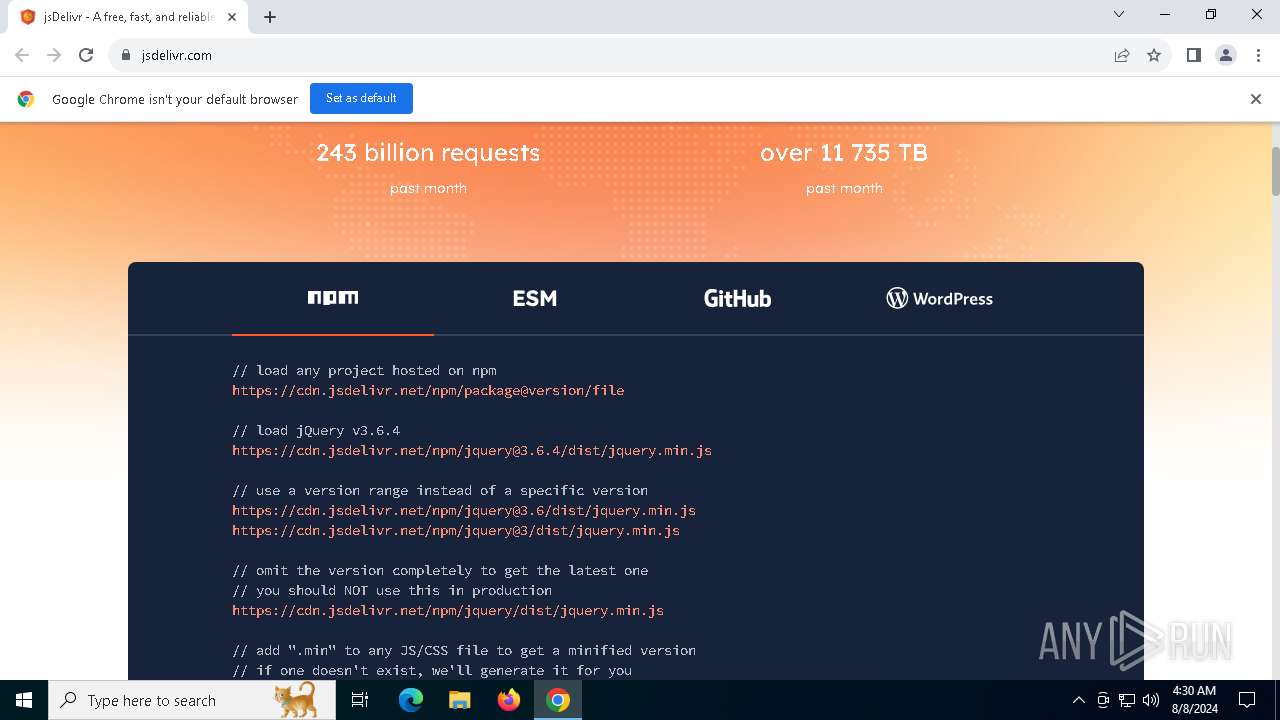
Task: Launch Microsoft Edge from the taskbar
Action: click(411, 700)
